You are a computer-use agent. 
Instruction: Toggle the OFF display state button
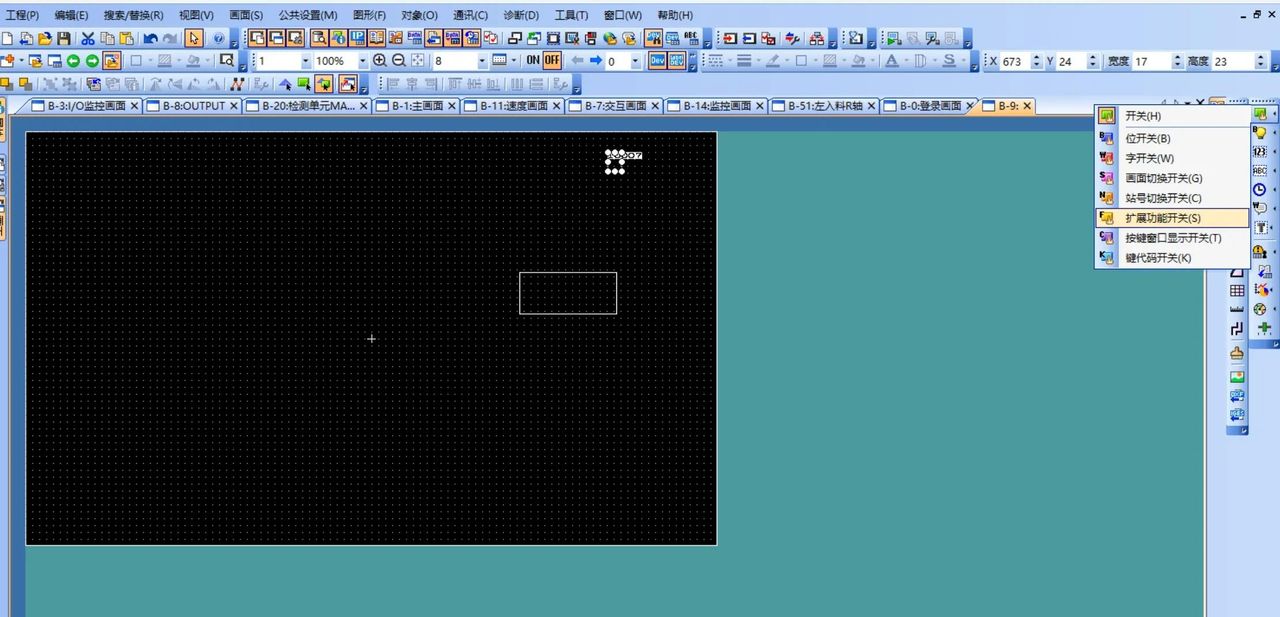(x=552, y=61)
